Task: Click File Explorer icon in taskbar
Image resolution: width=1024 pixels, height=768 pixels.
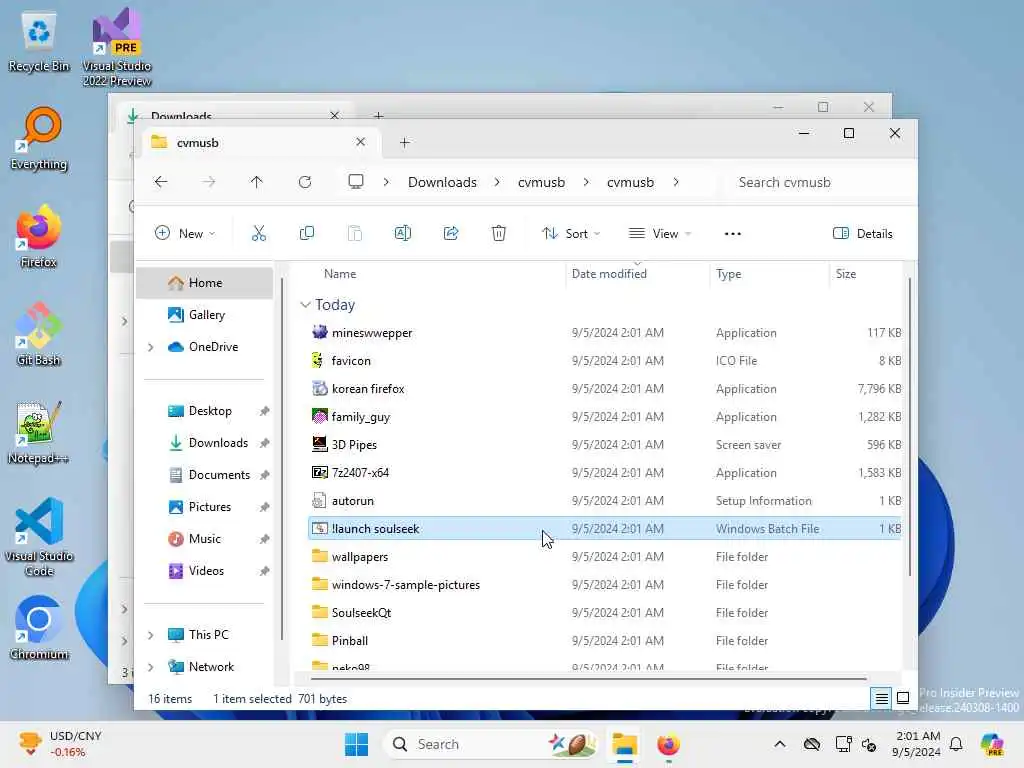Action: coord(624,744)
